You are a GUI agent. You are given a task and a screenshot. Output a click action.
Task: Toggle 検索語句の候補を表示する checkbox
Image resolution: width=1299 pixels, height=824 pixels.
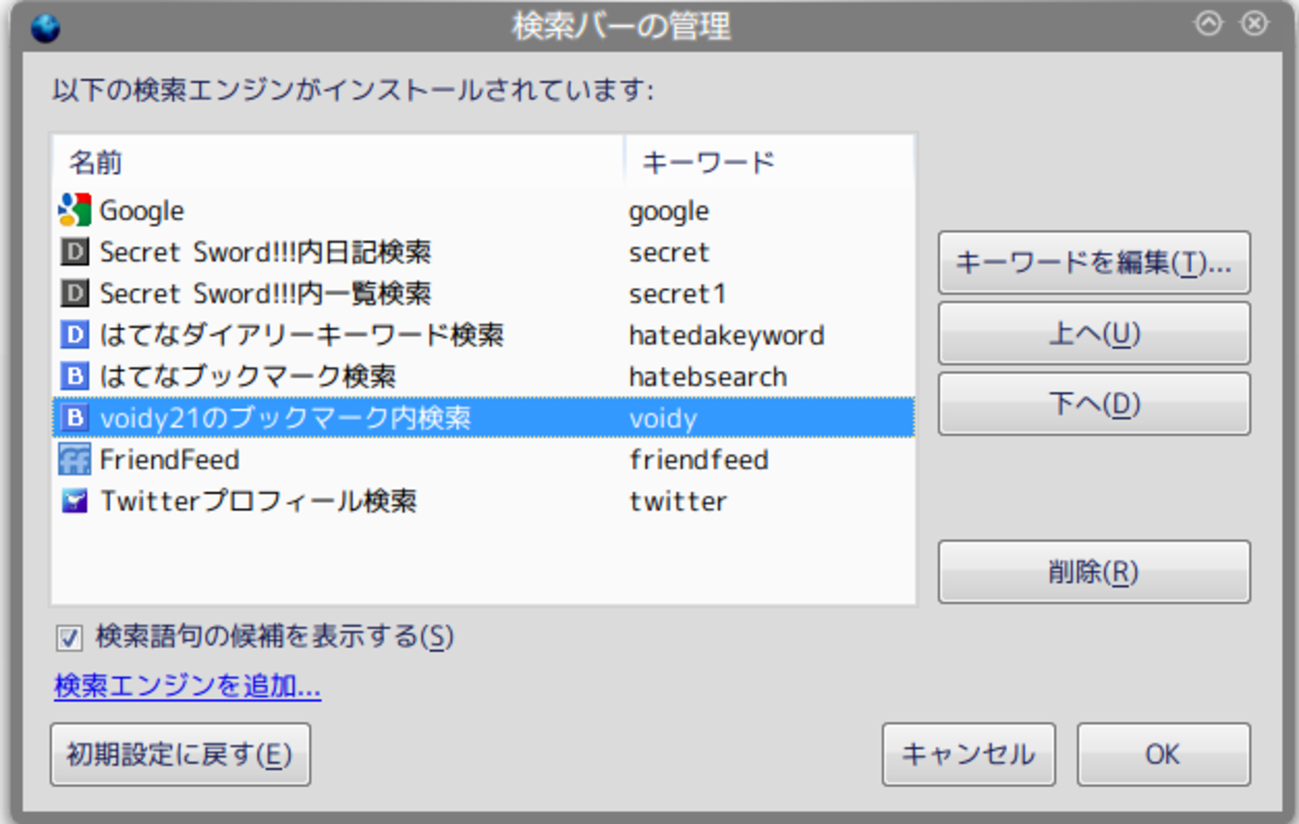[69, 638]
